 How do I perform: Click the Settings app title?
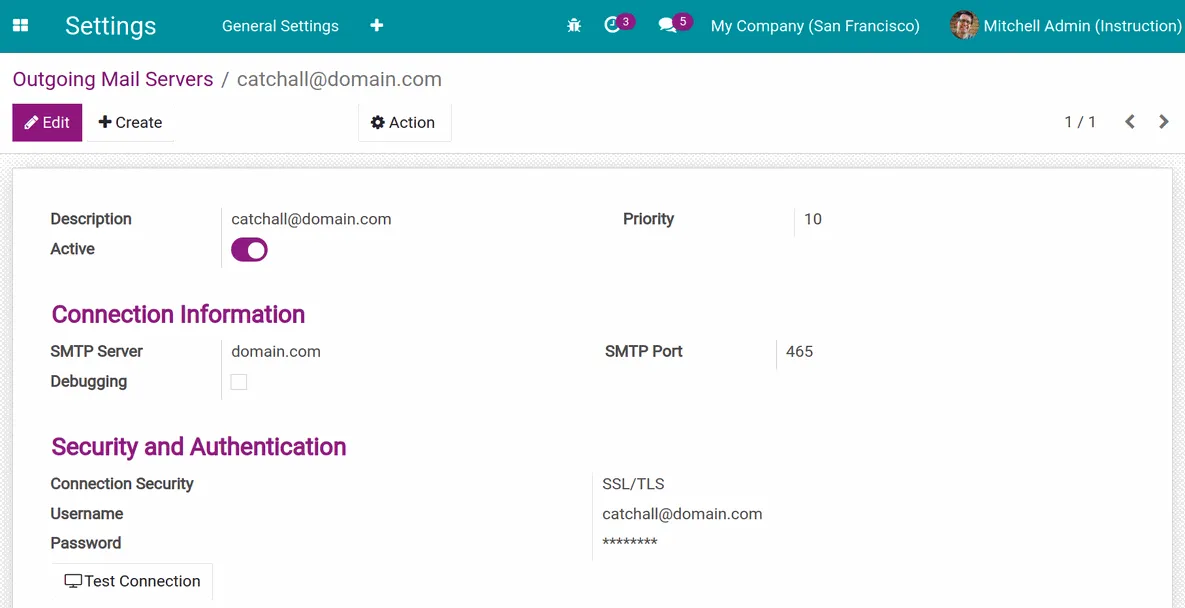tap(110, 26)
